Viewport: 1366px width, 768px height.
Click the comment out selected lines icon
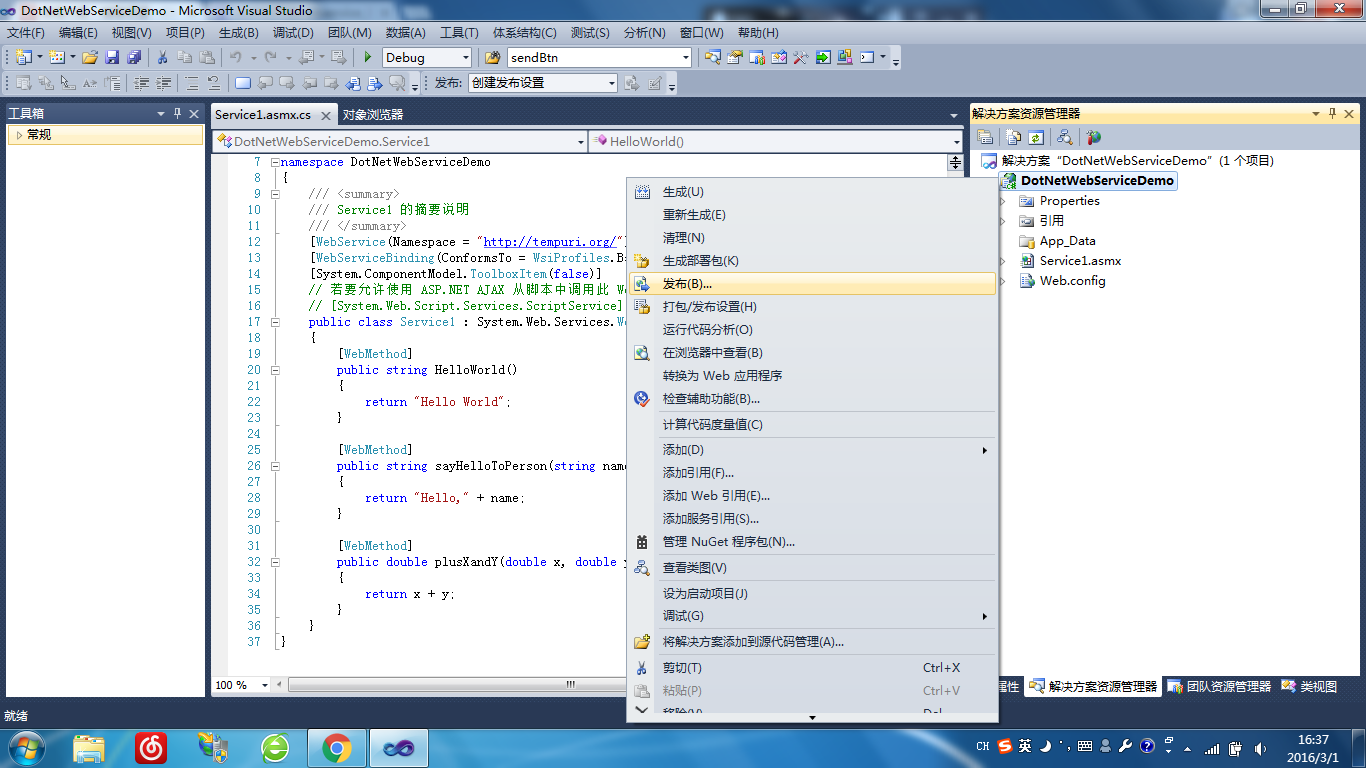pos(192,83)
